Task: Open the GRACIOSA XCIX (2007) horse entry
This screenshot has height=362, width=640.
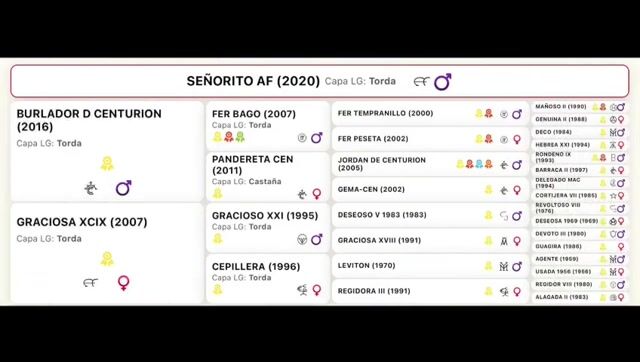Action: click(107, 253)
